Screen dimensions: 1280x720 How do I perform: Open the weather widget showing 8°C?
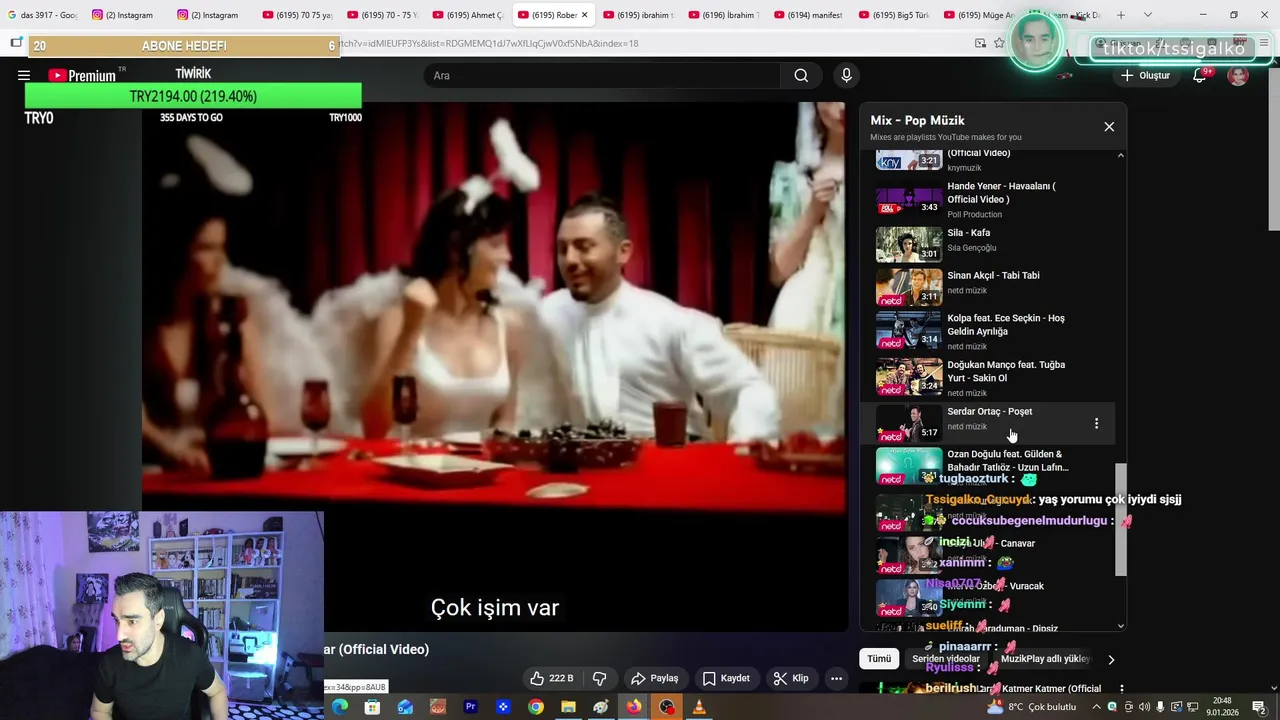(1033, 707)
